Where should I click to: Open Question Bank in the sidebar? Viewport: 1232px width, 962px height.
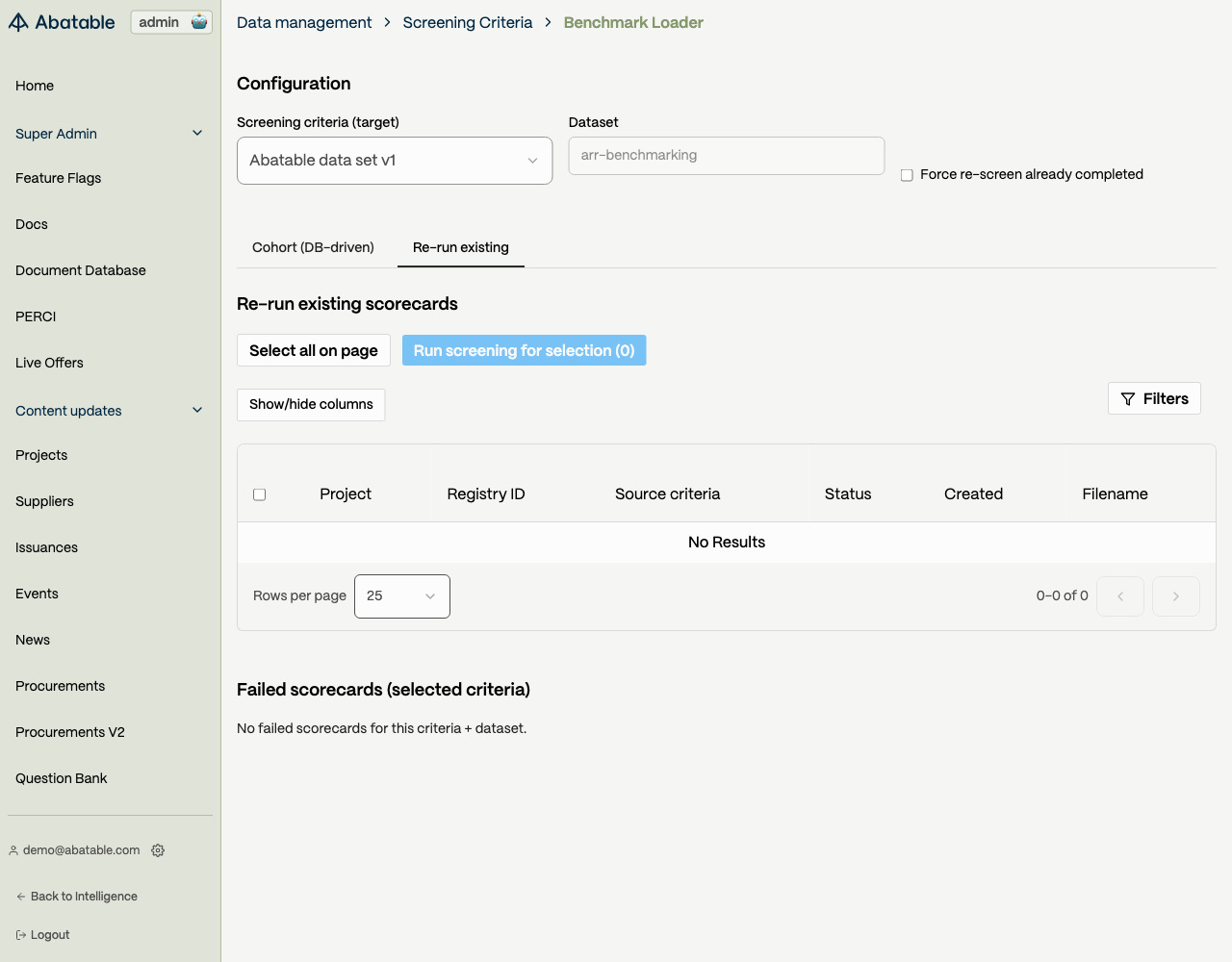(61, 778)
